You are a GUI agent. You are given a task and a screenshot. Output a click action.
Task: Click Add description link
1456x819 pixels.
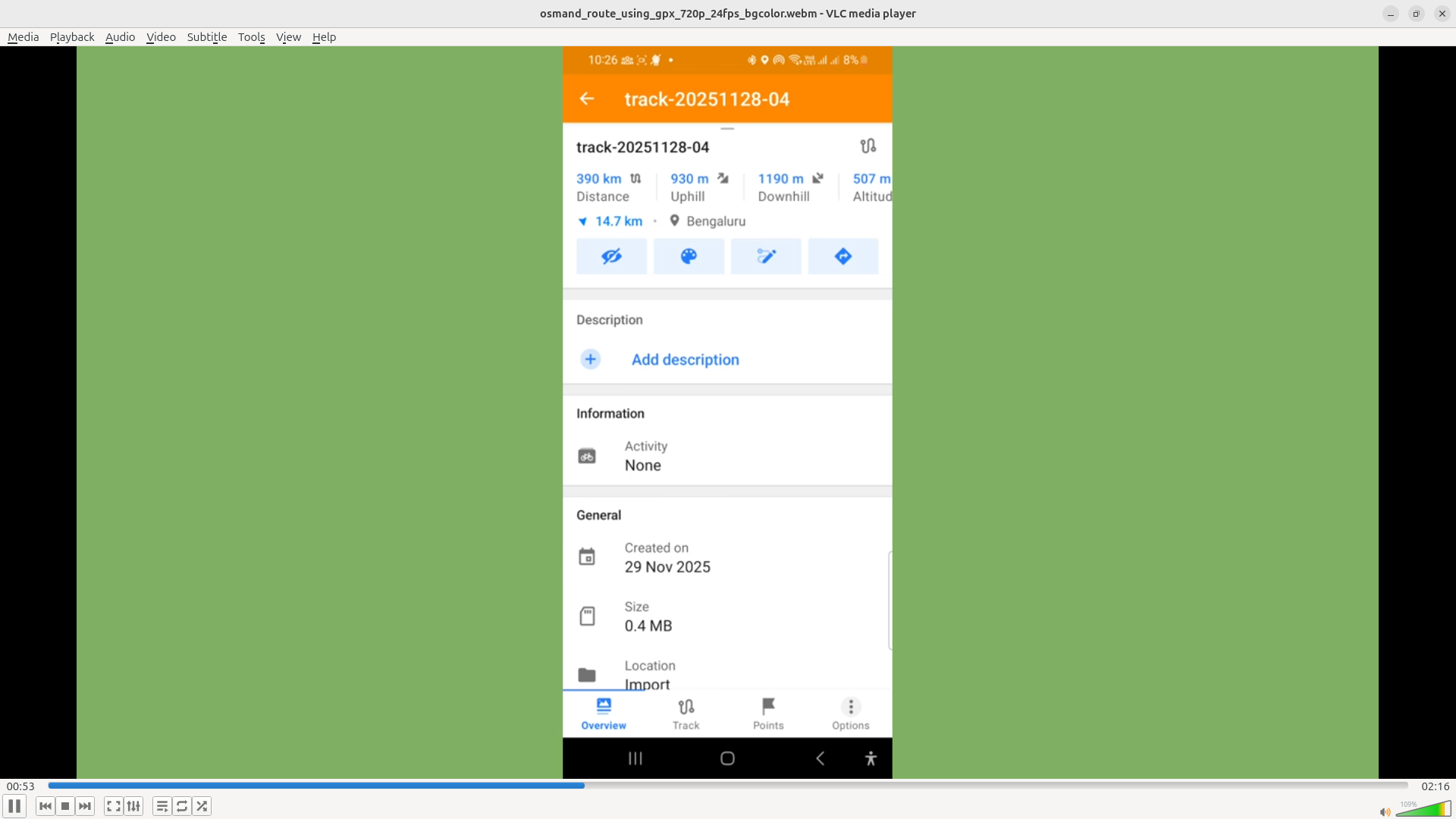coord(686,359)
